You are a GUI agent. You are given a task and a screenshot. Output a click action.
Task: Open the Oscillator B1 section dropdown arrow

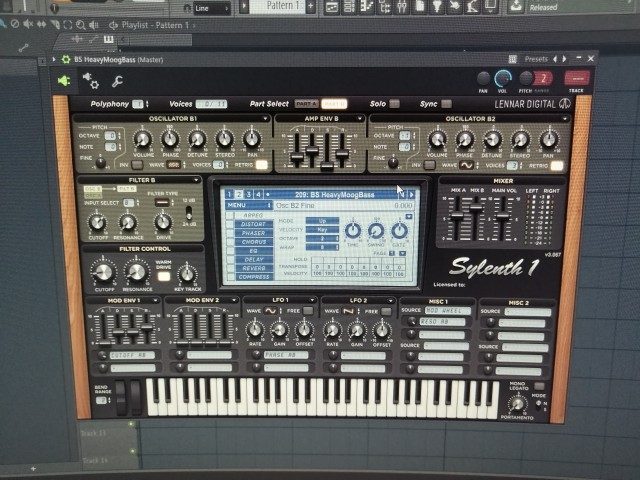pos(265,119)
